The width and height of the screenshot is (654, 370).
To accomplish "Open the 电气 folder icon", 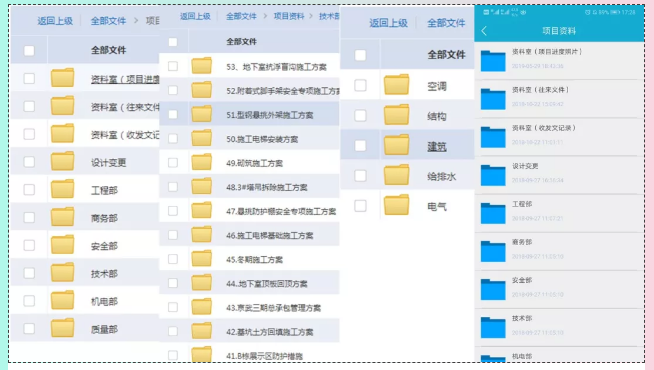I will [x=396, y=205].
